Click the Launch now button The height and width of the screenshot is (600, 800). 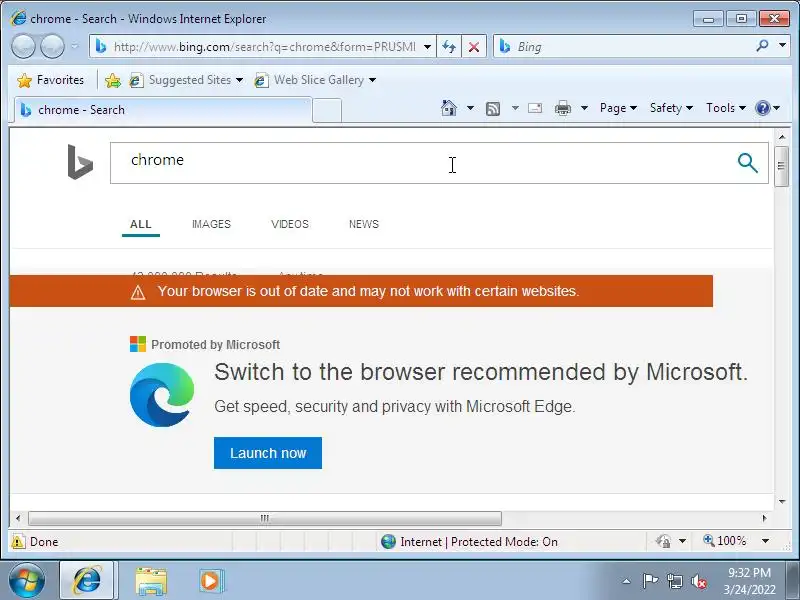pos(268,453)
